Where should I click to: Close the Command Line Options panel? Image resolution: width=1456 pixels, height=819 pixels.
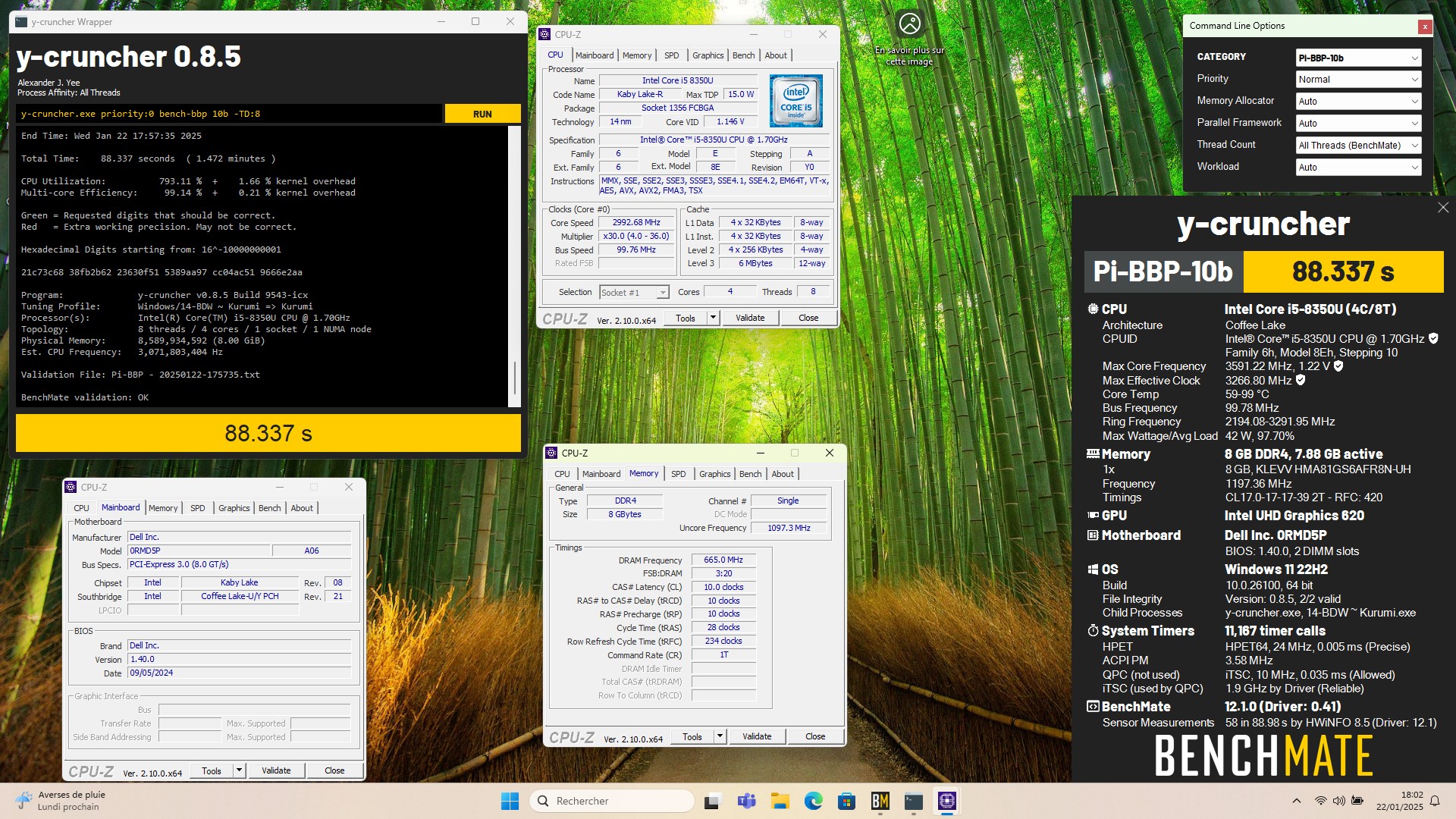[1425, 27]
